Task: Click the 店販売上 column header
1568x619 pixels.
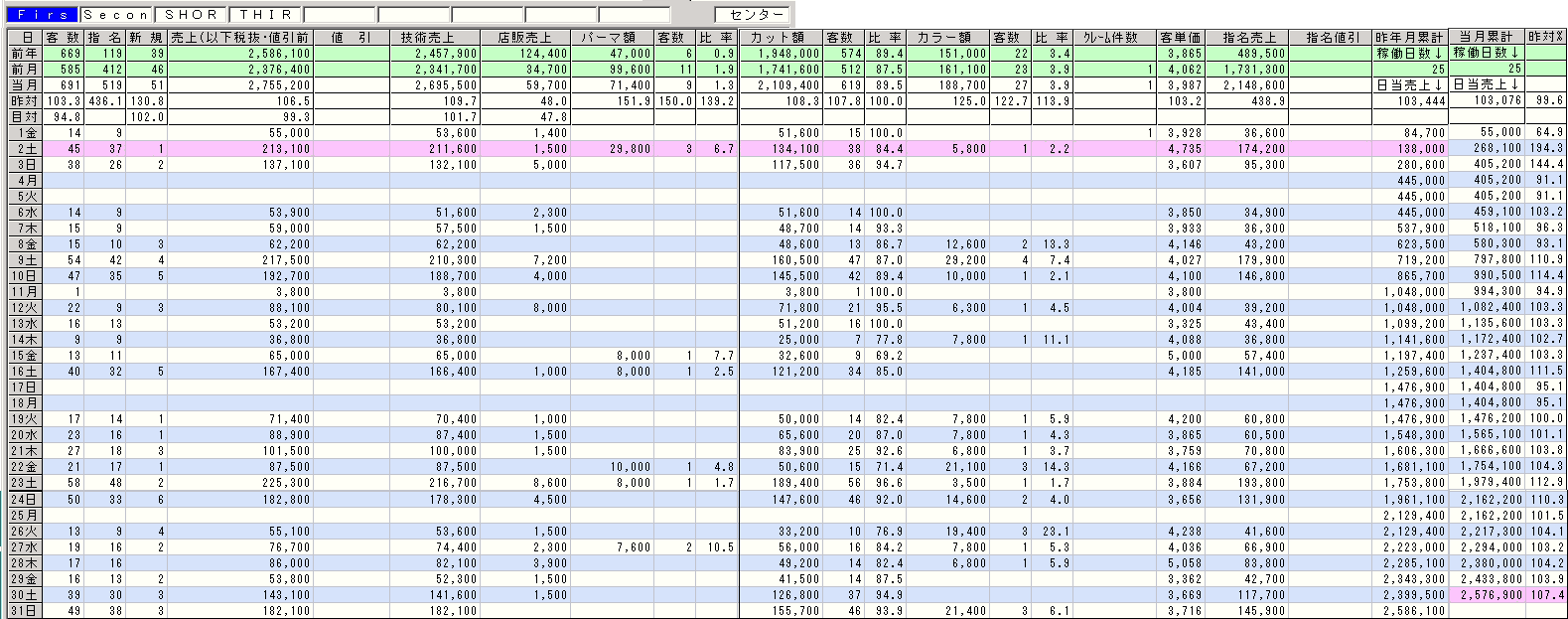Action: 525,38
